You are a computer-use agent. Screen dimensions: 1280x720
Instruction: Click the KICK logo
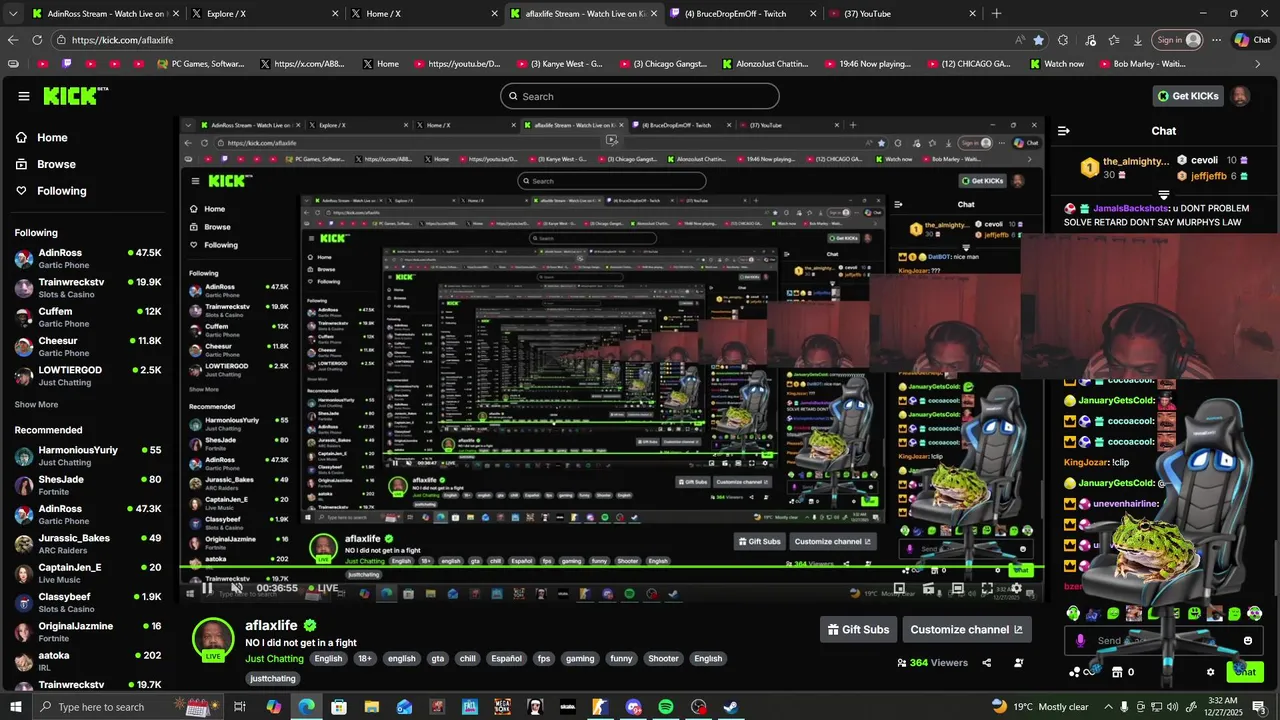(x=75, y=96)
